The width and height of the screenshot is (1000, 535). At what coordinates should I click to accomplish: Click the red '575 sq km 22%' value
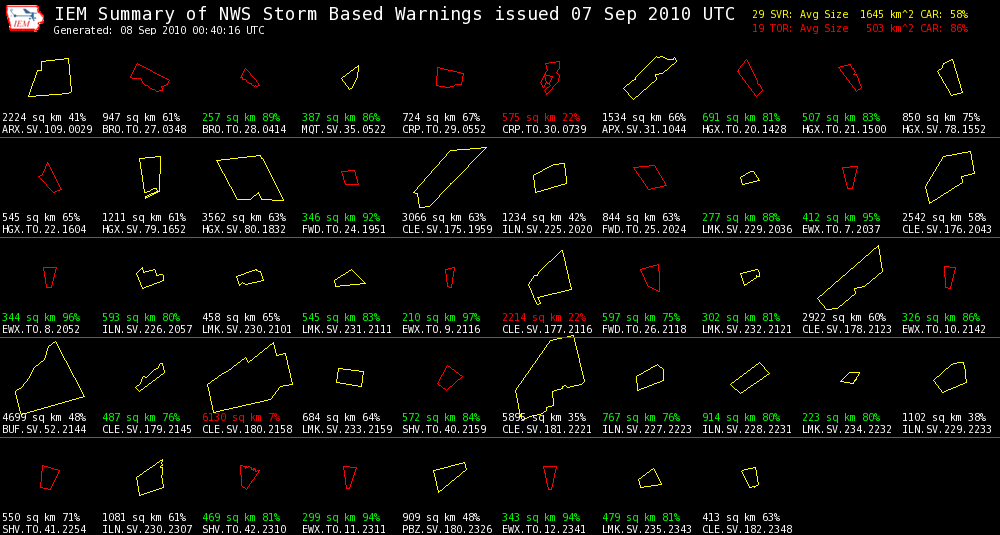541,117
